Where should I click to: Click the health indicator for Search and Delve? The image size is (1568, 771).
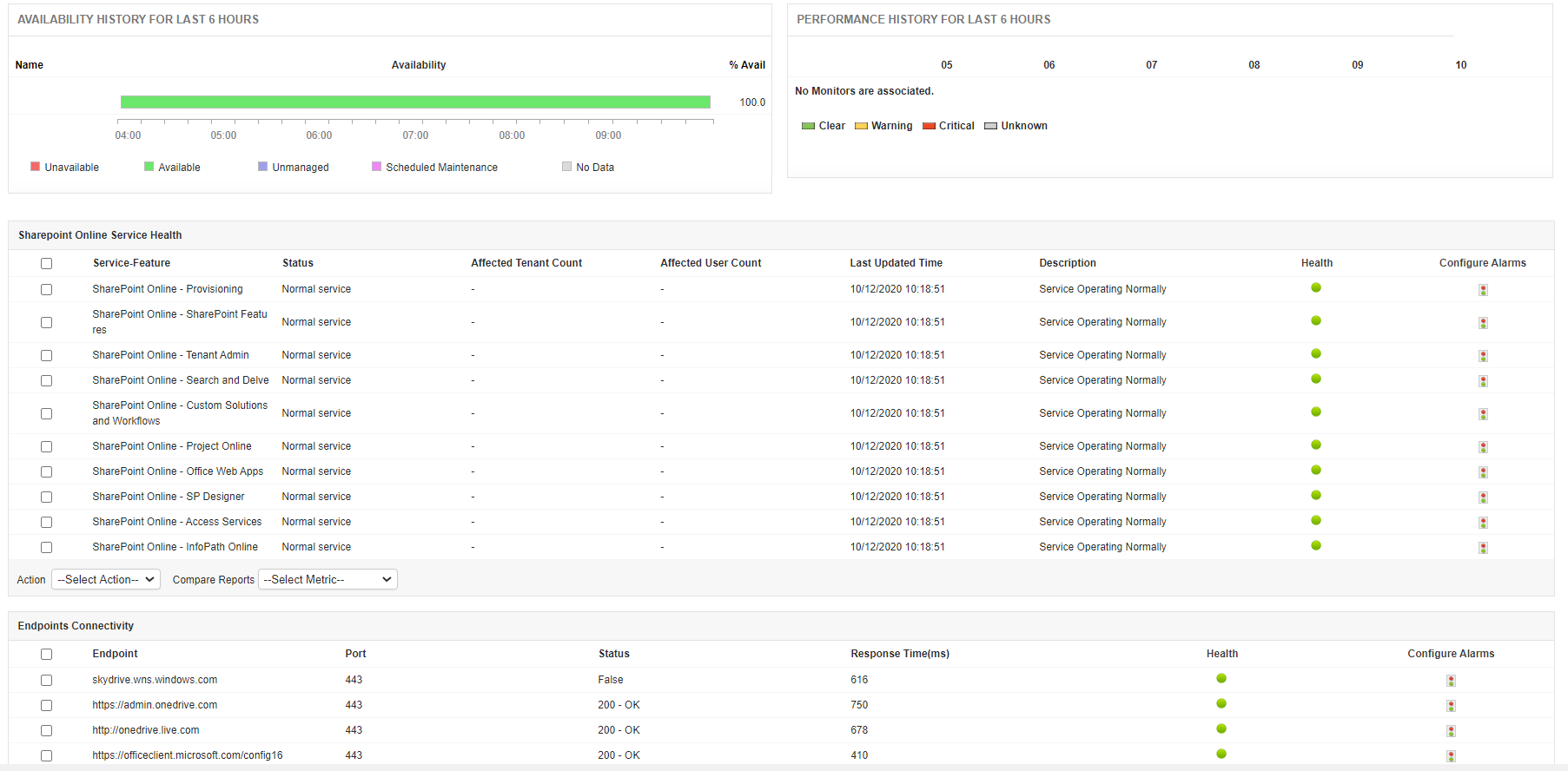(x=1316, y=379)
